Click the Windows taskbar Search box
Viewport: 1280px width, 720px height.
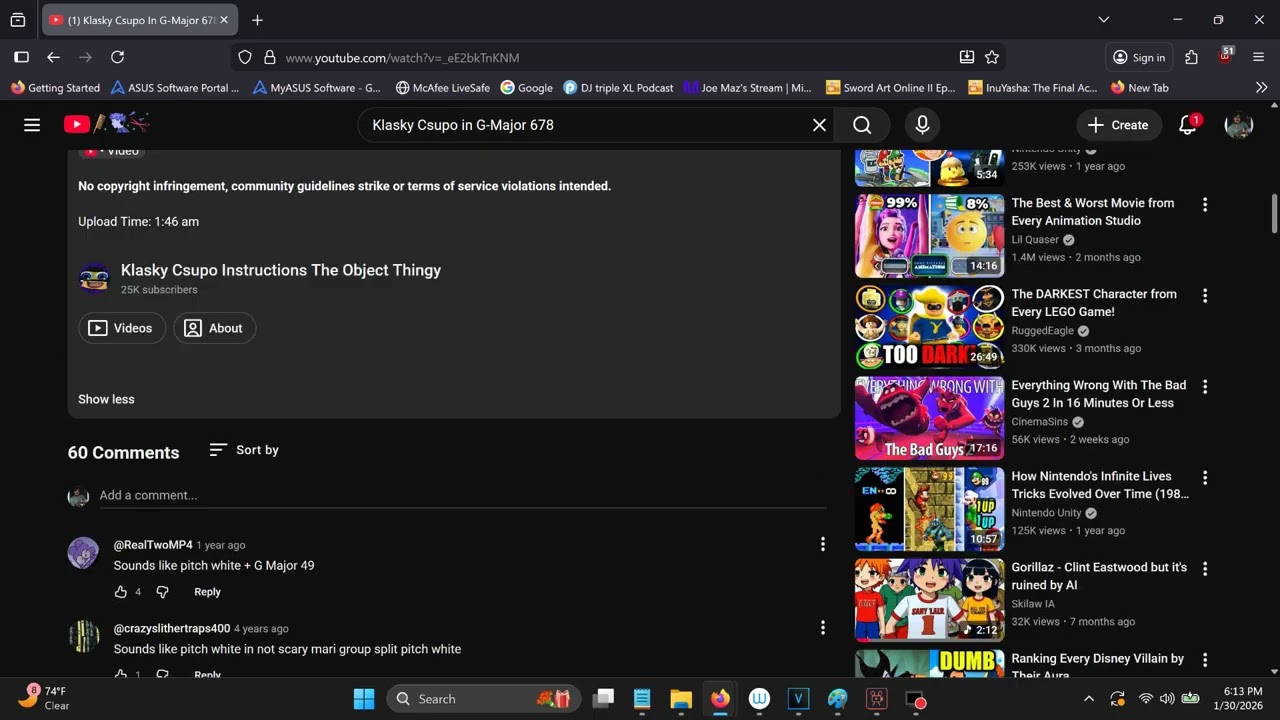[x=482, y=699]
